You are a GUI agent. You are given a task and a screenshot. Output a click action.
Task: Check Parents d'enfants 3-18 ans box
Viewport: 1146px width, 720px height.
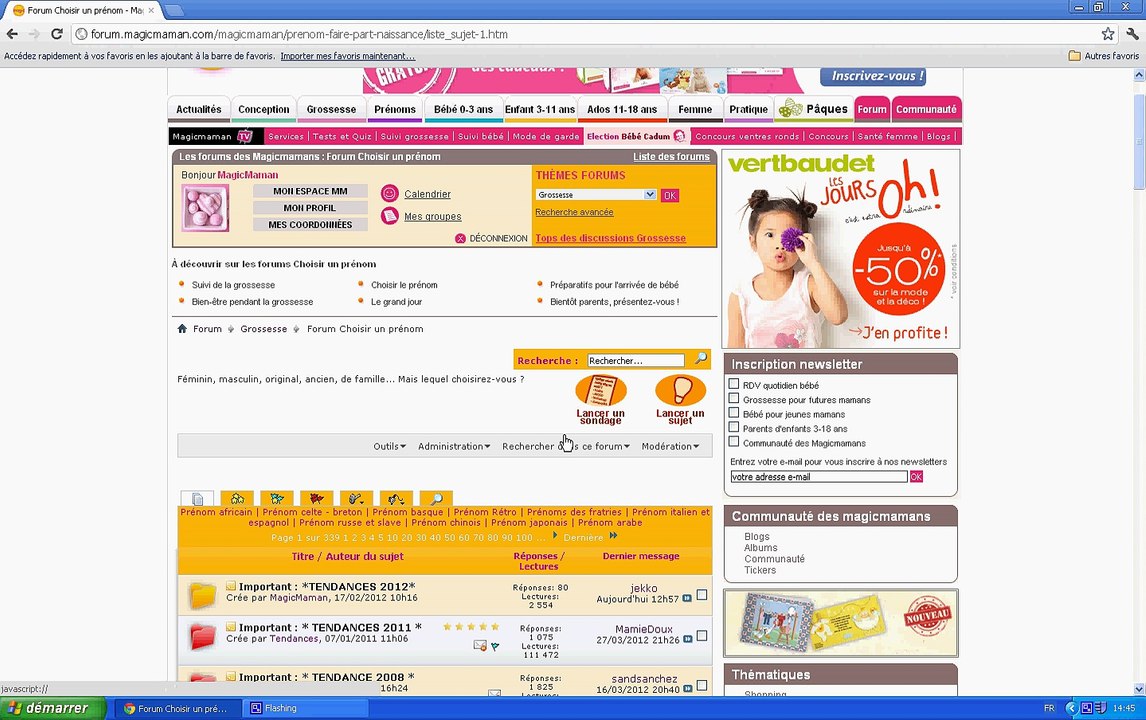coord(734,428)
